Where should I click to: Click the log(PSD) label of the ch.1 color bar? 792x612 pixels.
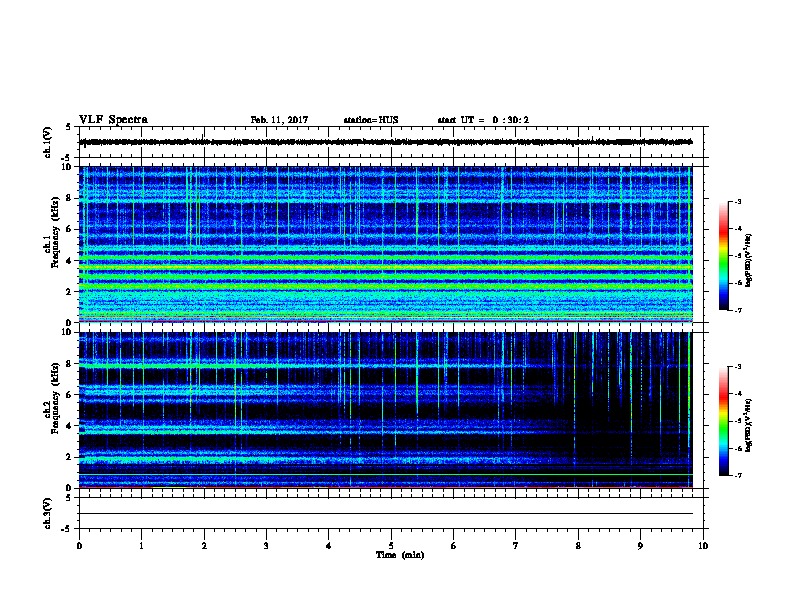[749, 260]
